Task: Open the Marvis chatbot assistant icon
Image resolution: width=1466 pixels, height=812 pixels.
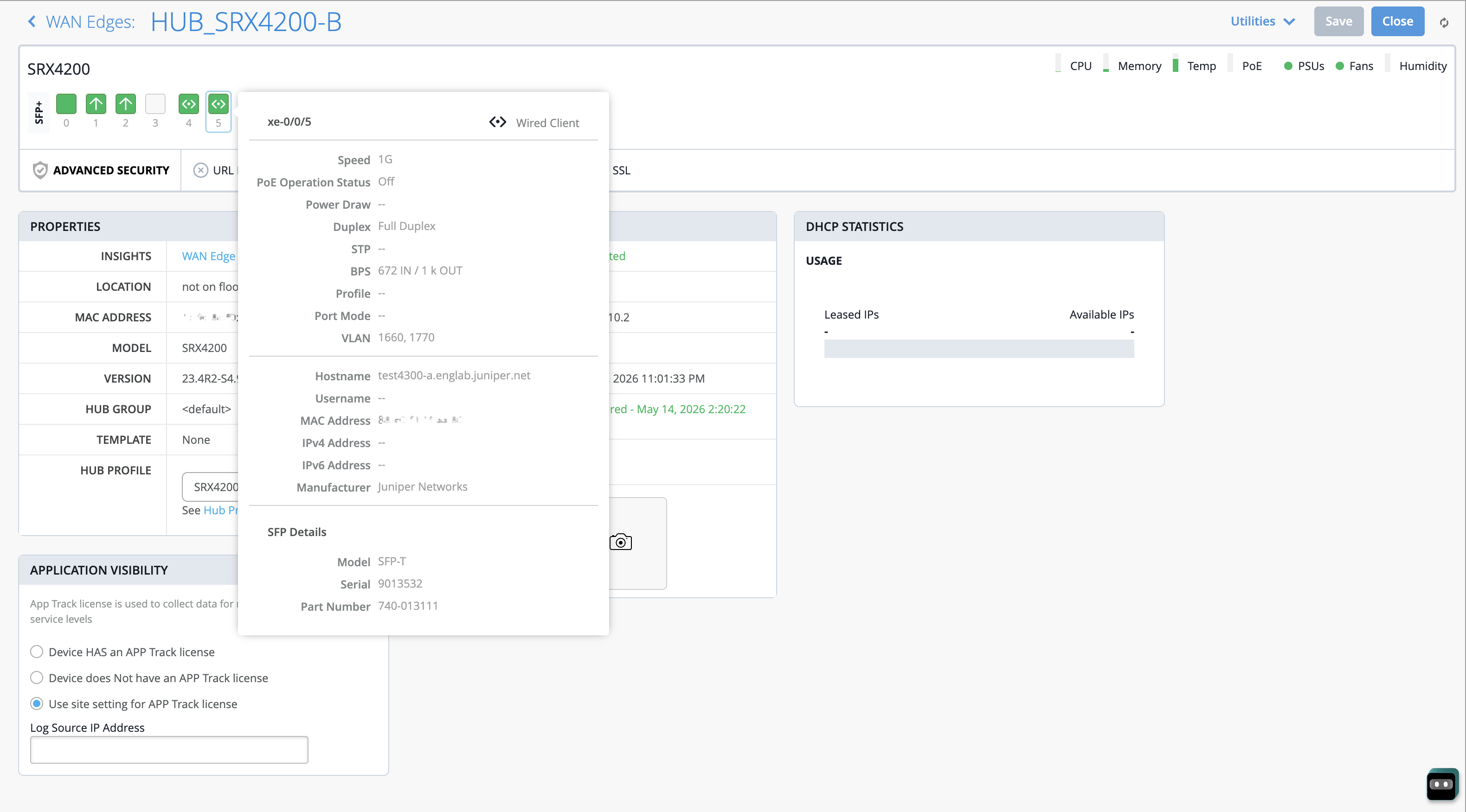Action: 1441,784
